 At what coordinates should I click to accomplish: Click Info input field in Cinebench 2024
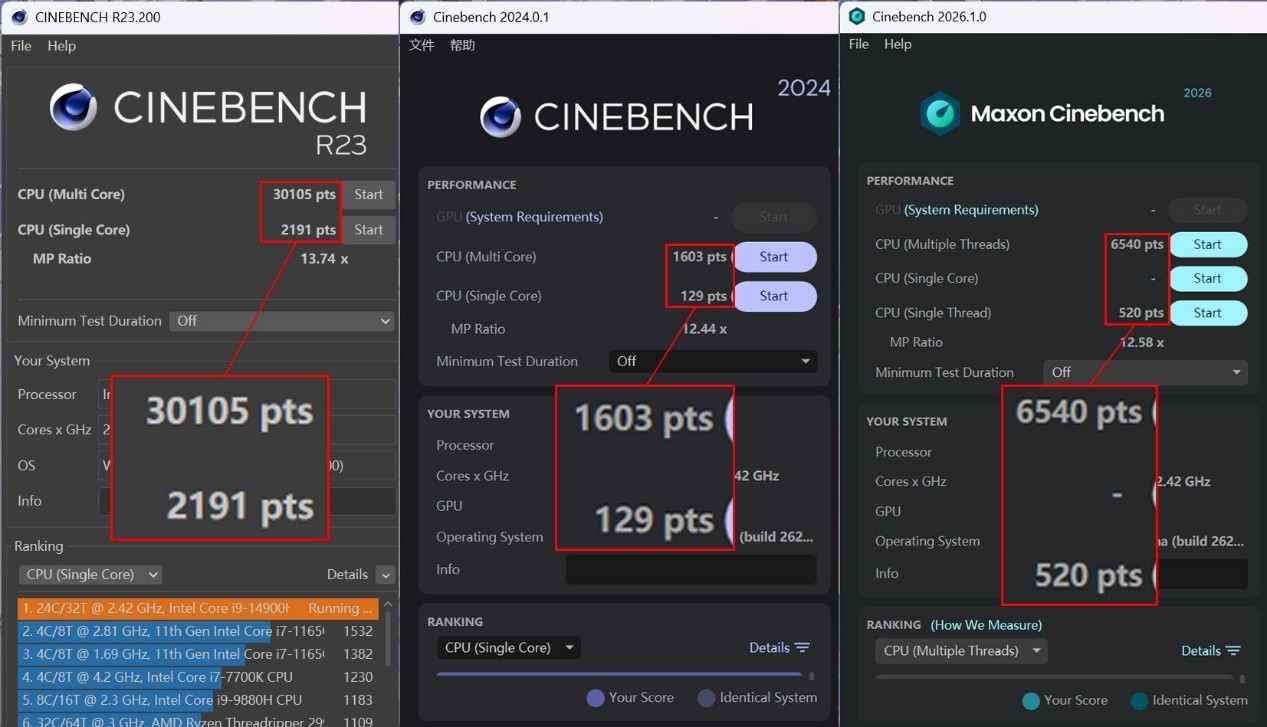691,569
